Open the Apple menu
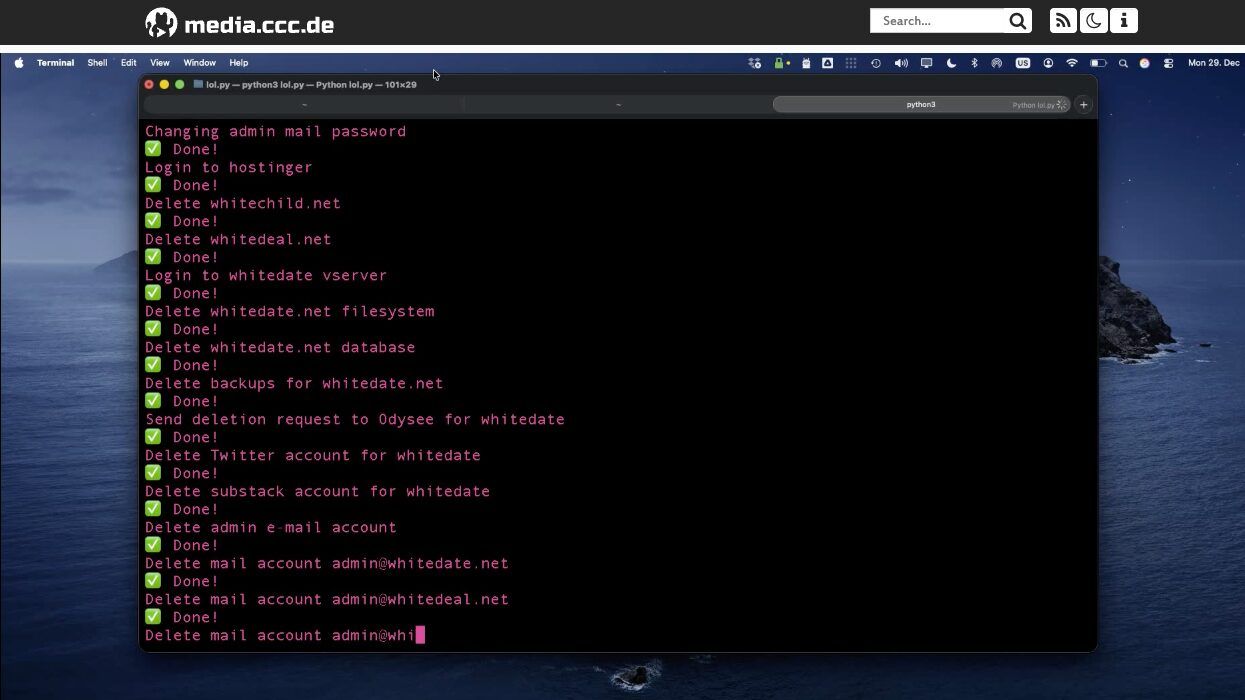This screenshot has height=700, width=1245. 19,63
